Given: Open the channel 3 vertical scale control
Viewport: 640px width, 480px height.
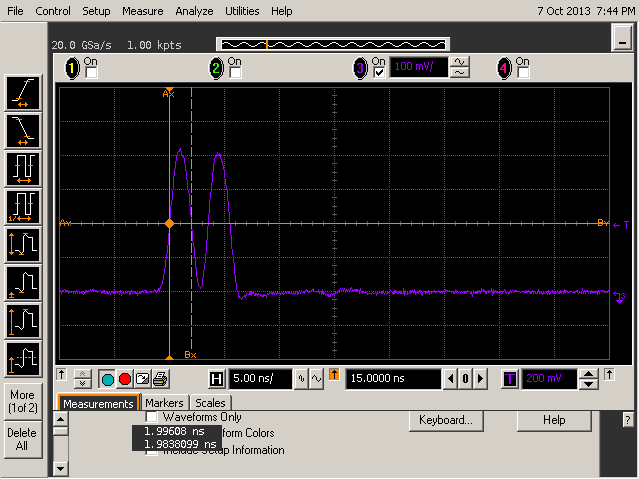Looking at the screenshot, I should click(x=417, y=68).
